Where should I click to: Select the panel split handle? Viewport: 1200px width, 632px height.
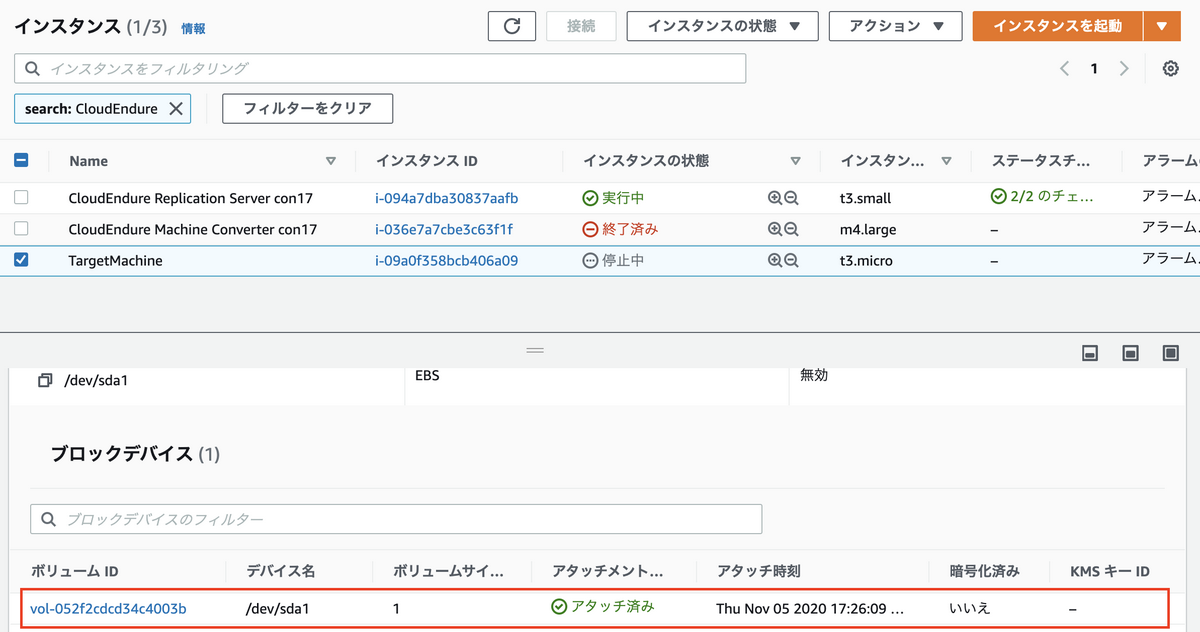pos(535,351)
